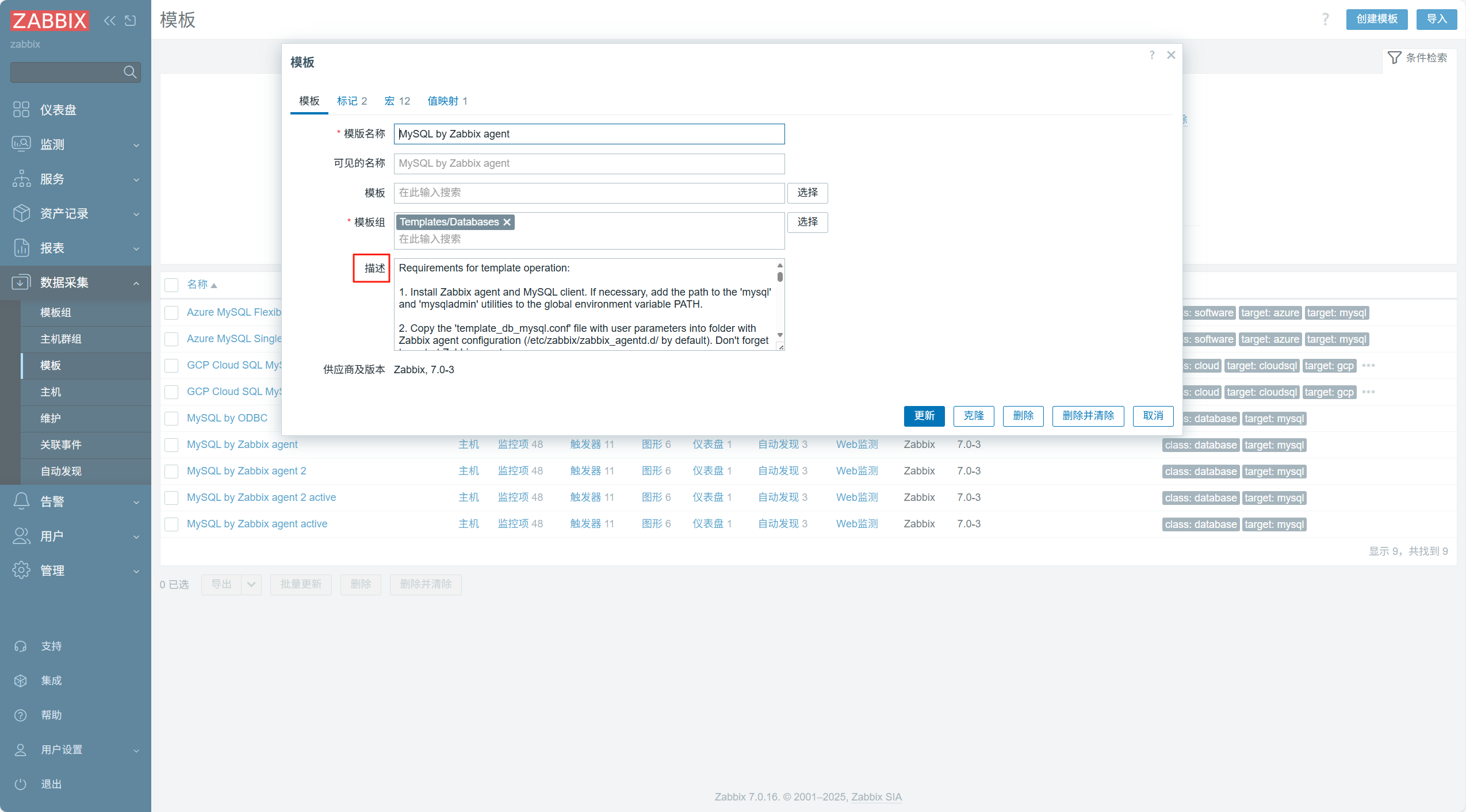Click the 删除并清除 button in dialog

[x=1088, y=416]
